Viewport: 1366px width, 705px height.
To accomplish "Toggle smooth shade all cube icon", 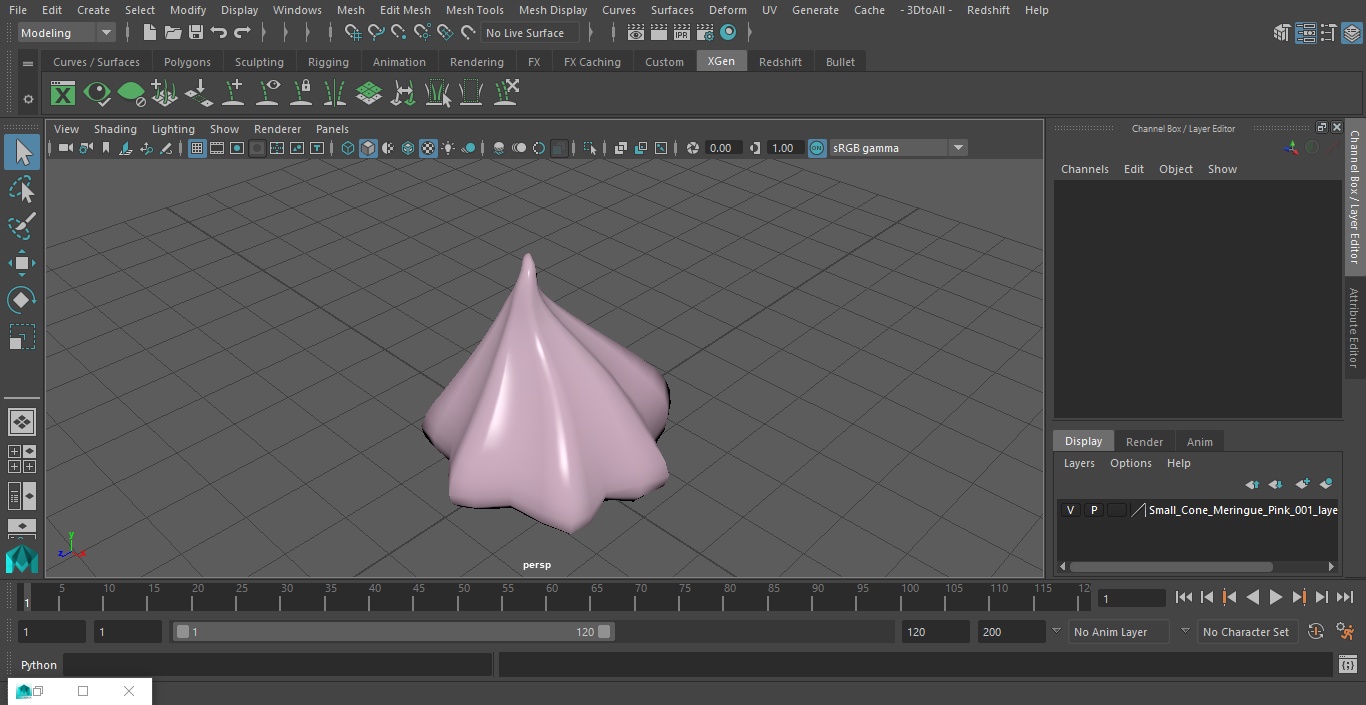I will click(x=368, y=148).
